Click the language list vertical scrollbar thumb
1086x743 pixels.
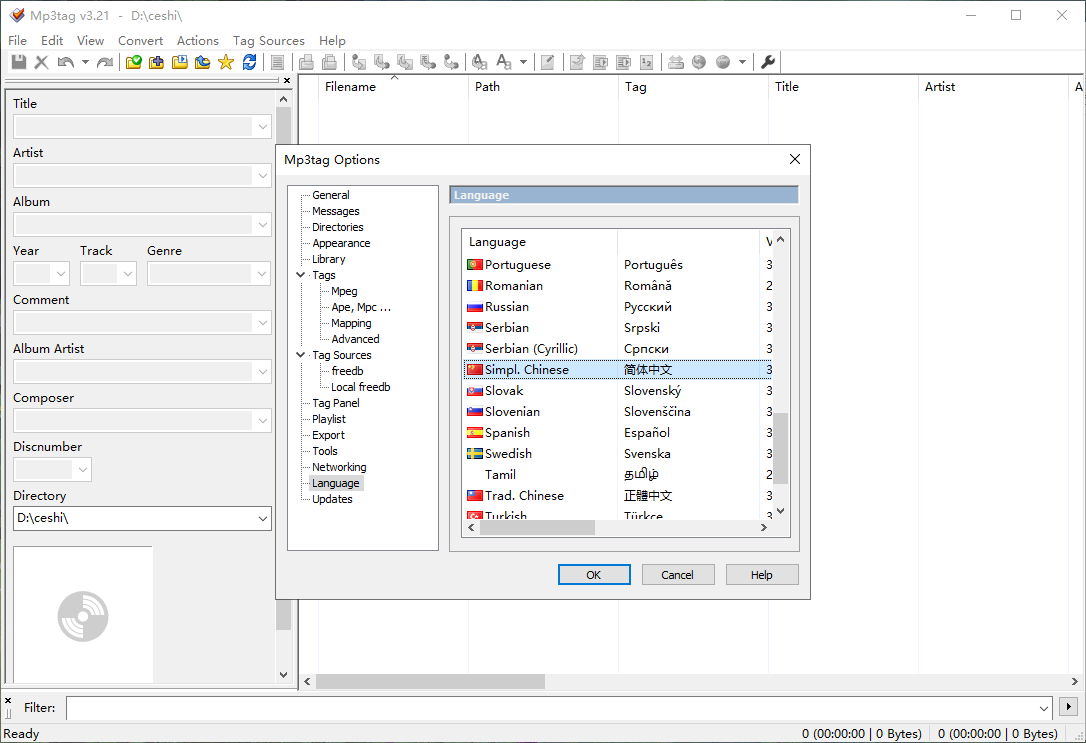781,449
